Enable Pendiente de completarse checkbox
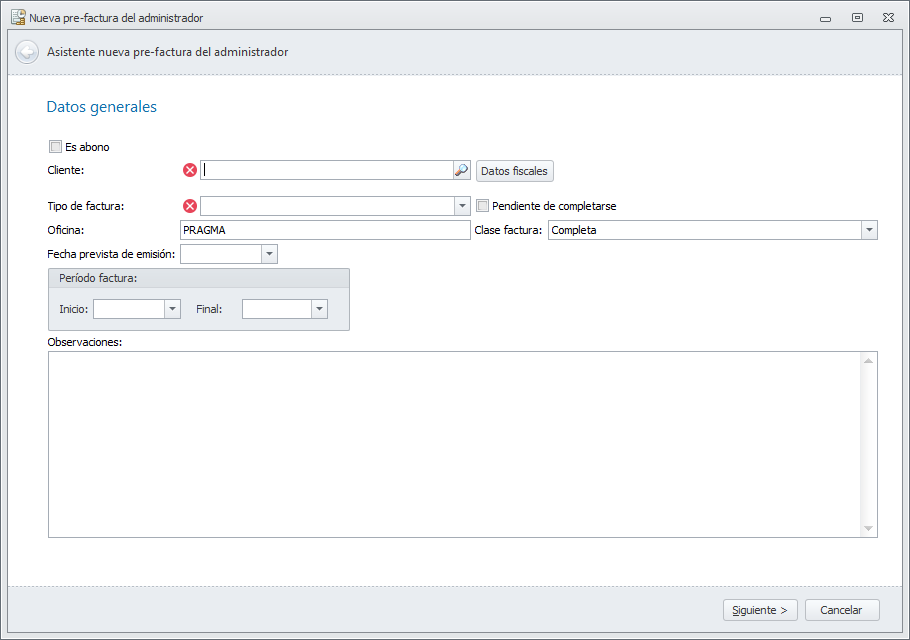 tap(482, 205)
